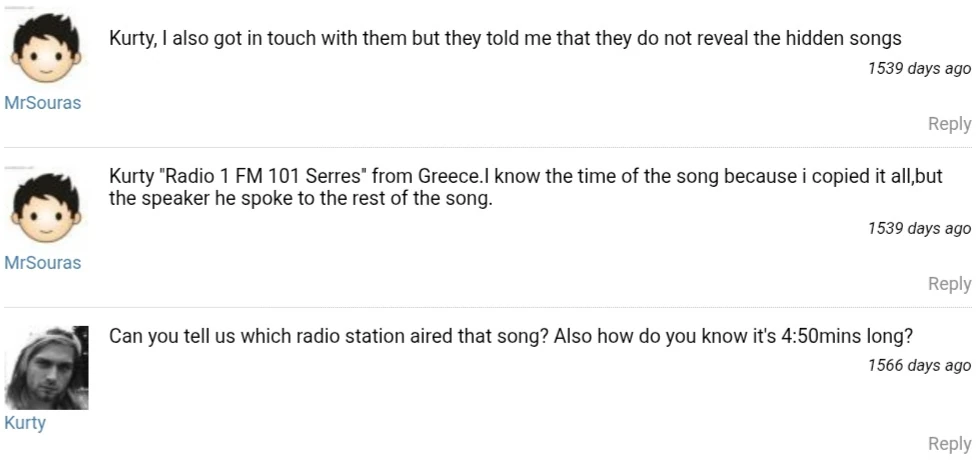Click the separator line above the Radio 1 FM comment
This screenshot has height=460, width=979.
coord(489,148)
